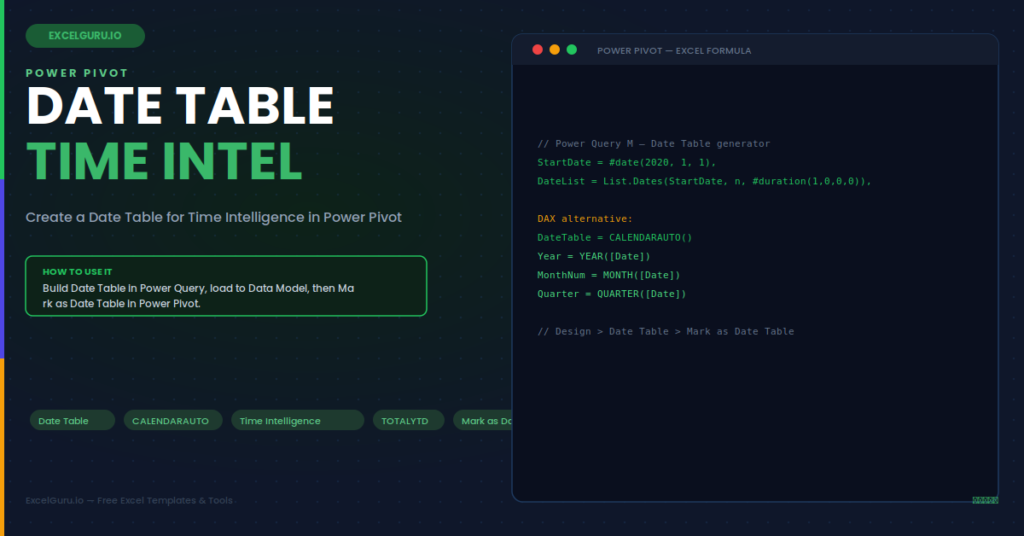
Task: Click the yellow window dot in the code panel
Action: [554, 50]
